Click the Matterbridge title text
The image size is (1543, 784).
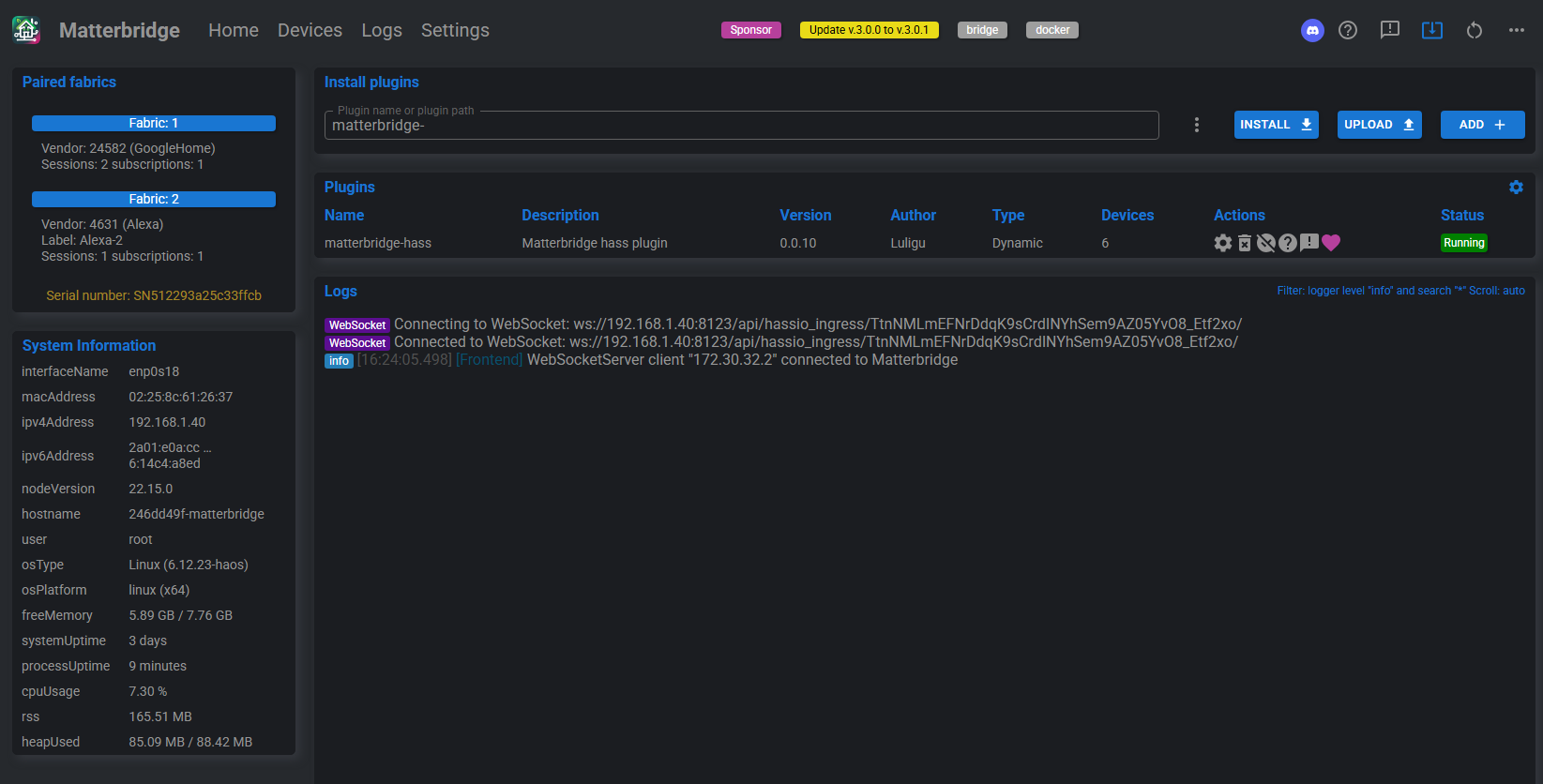click(119, 30)
